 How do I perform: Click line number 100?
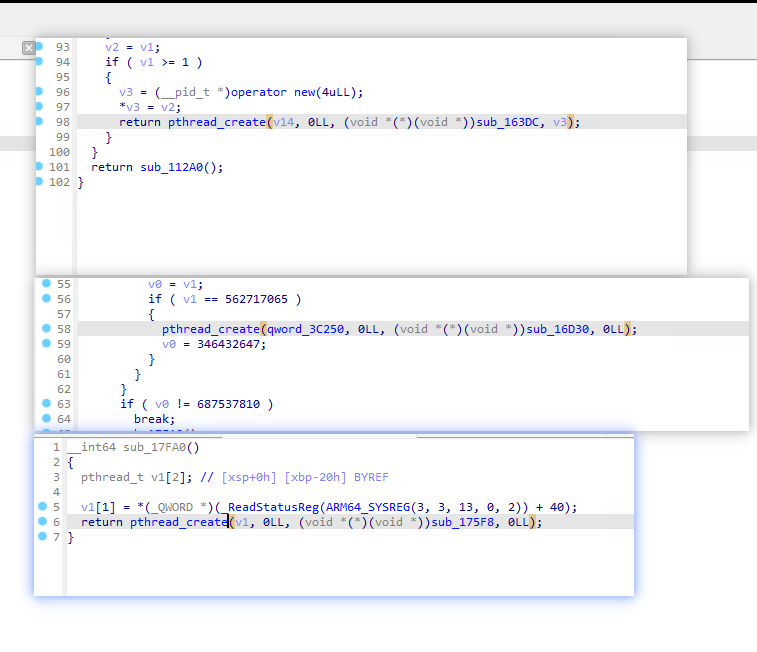pyautogui.click(x=59, y=152)
